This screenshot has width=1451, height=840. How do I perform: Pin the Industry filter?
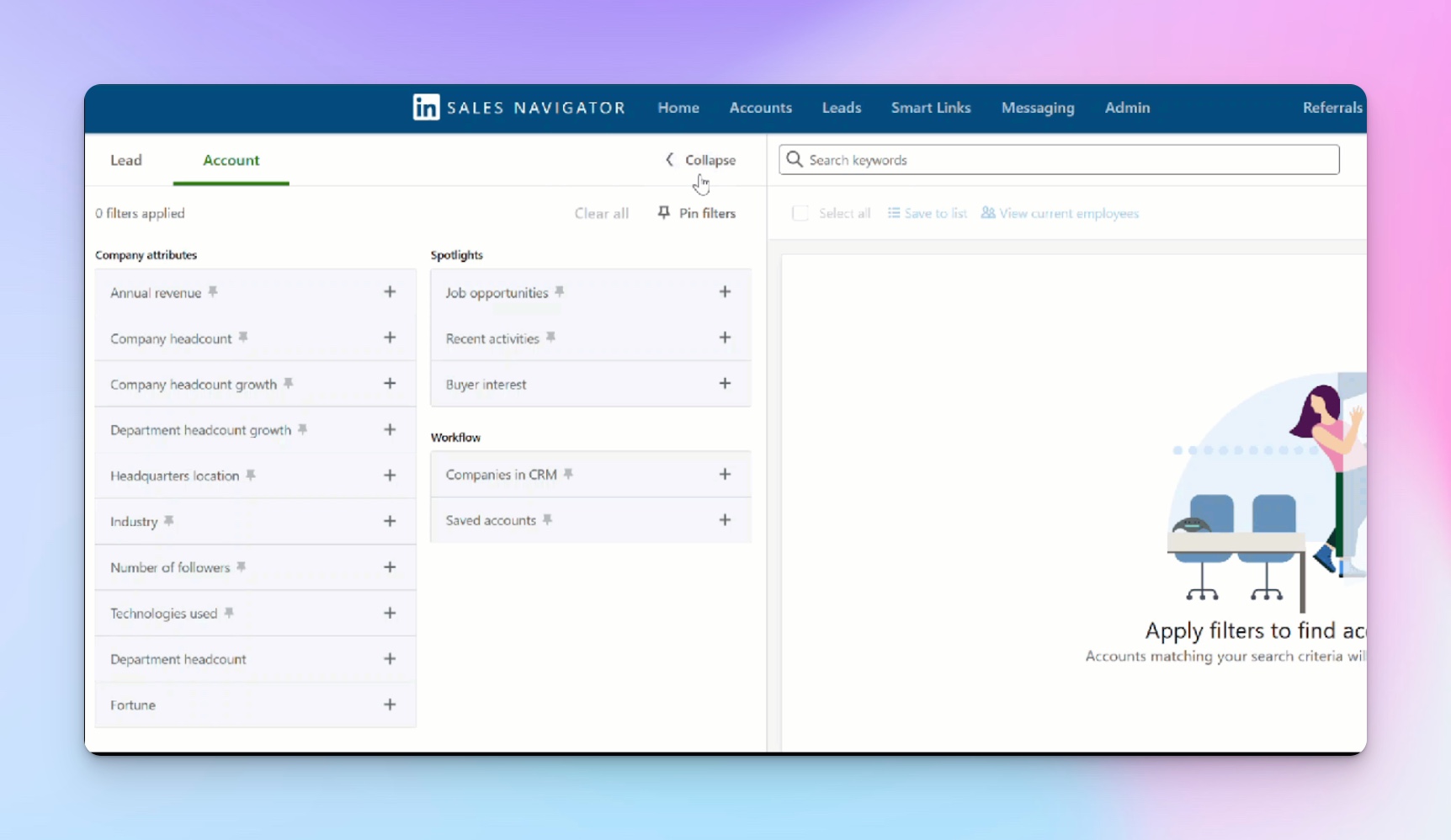(x=169, y=520)
